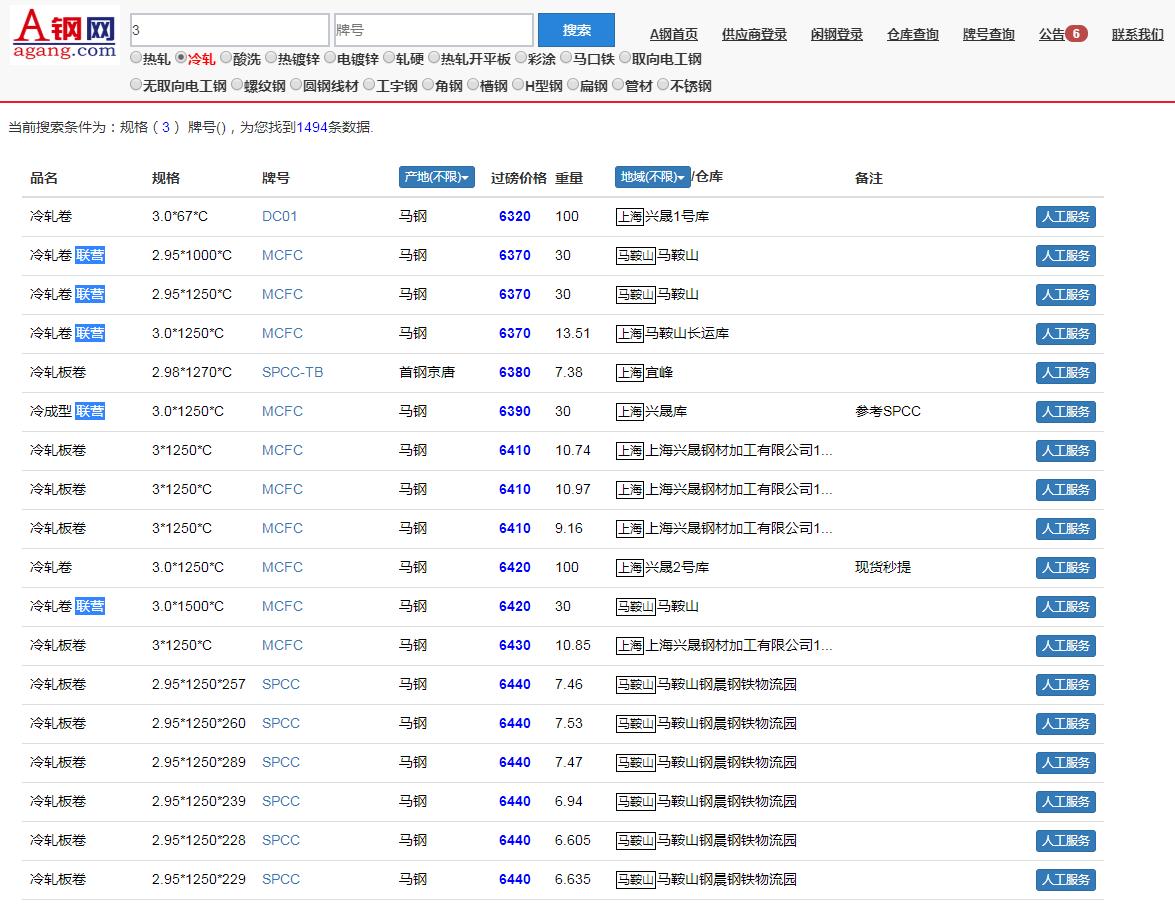Viewport: 1175px width, 907px height.
Task: Open the 闲钢登录 page
Action: click(x=836, y=34)
